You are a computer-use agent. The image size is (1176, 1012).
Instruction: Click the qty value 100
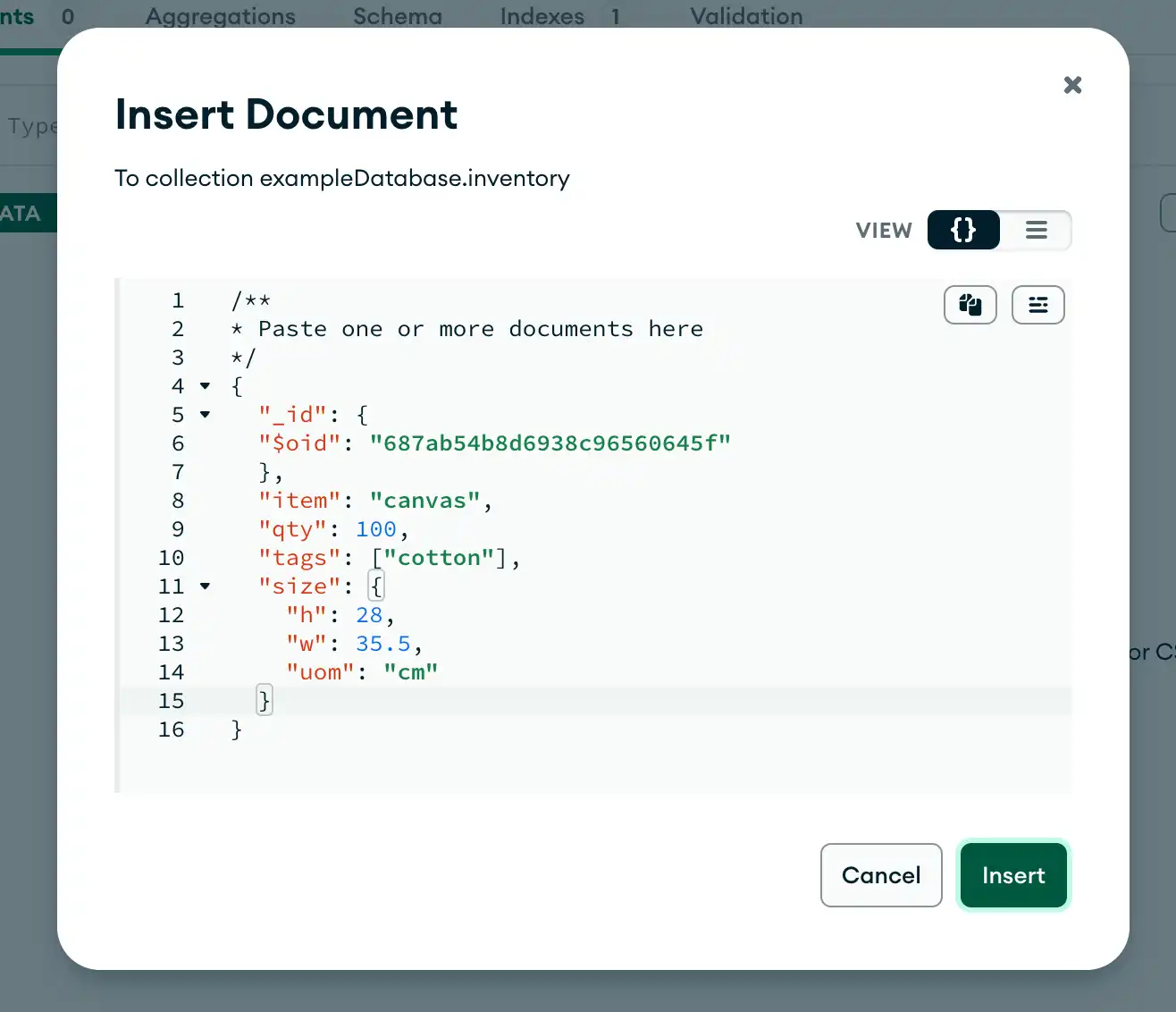pyautogui.click(x=375, y=529)
